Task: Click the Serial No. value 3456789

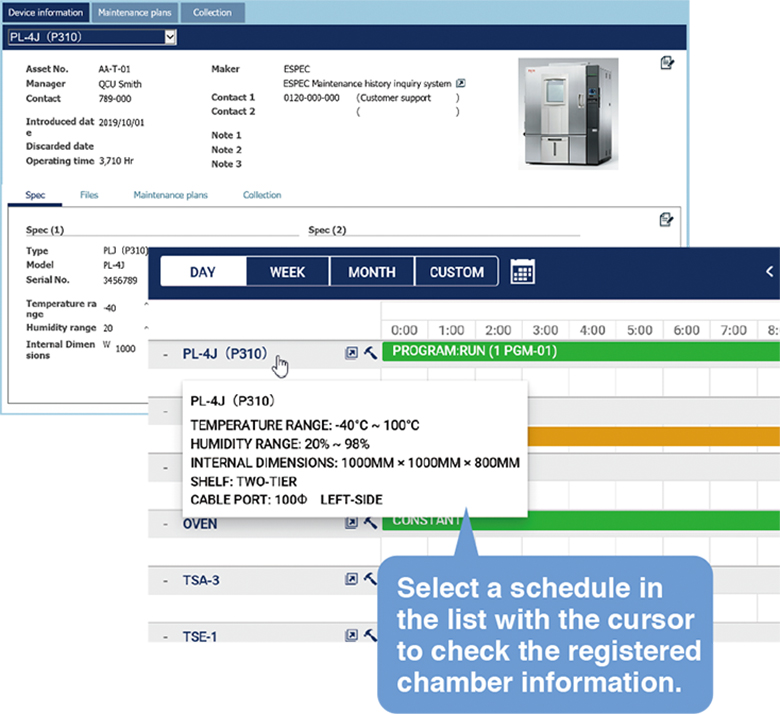Action: point(120,281)
